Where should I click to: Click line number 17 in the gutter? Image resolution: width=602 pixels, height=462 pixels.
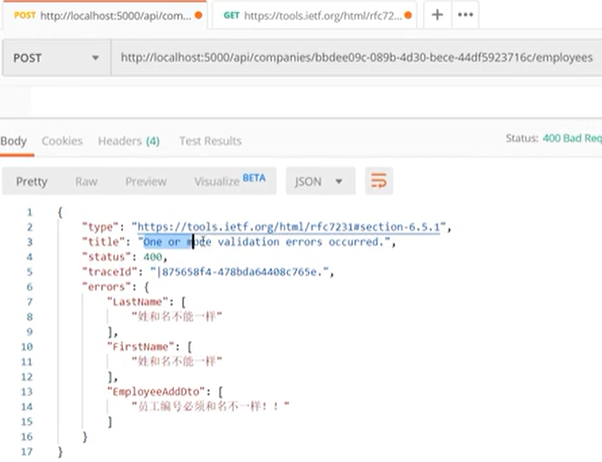[x=26, y=452]
